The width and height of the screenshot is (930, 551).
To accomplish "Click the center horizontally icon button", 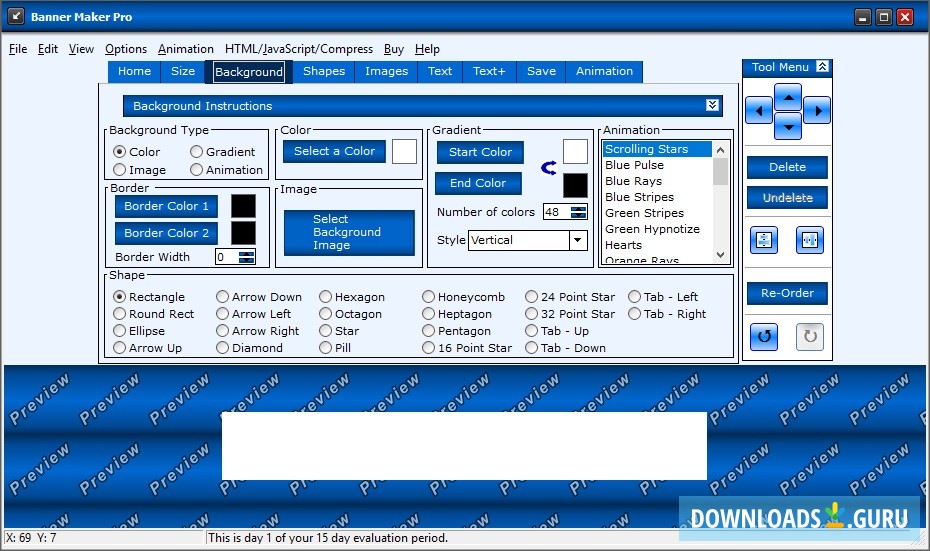I will (x=810, y=240).
